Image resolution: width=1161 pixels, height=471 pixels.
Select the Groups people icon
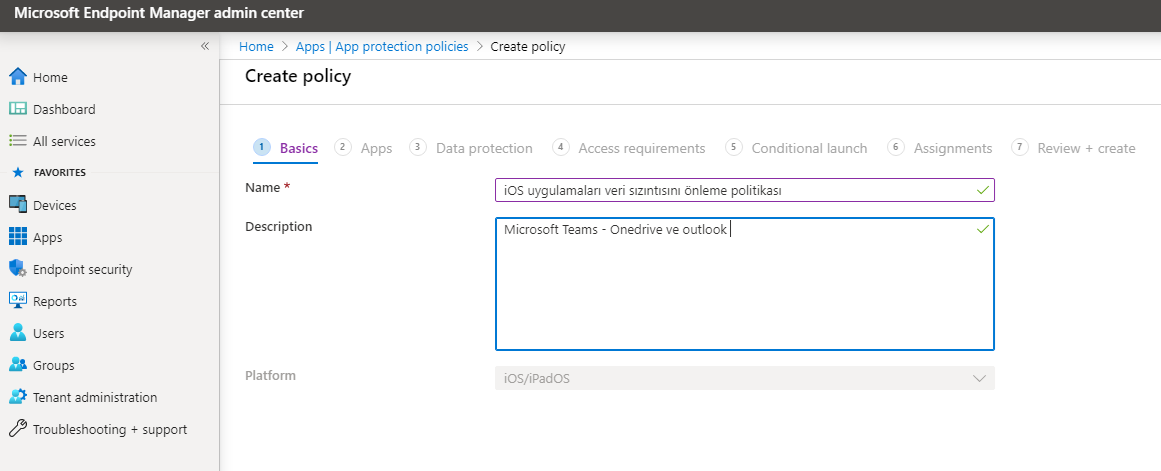[x=18, y=365]
